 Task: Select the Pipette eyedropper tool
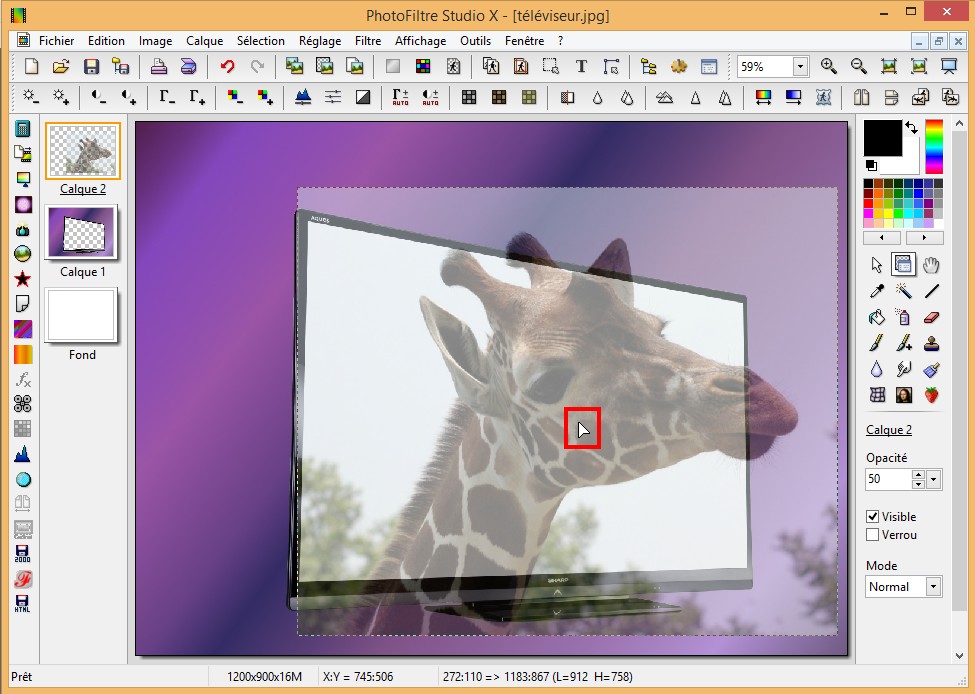coord(877,290)
